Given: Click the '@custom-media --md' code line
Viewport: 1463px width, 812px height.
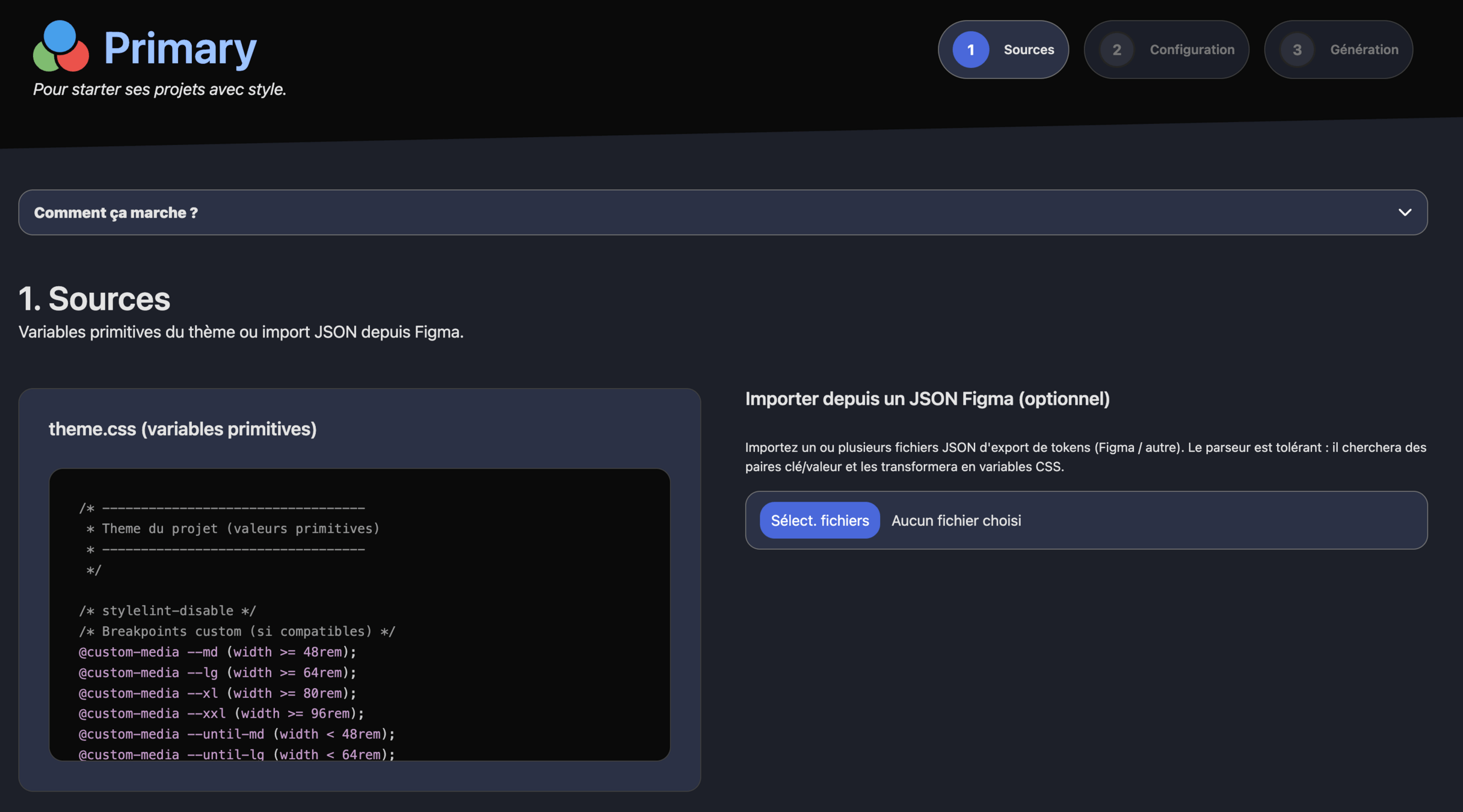Looking at the screenshot, I should [217, 652].
